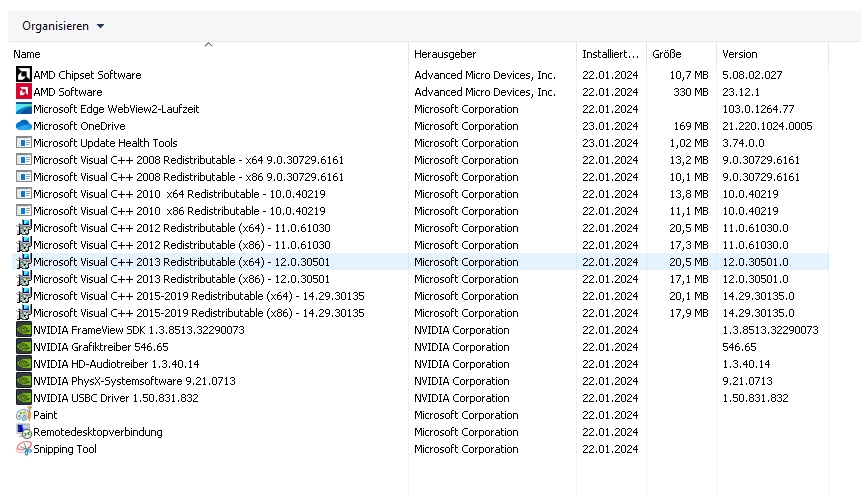Click icon of Visual C++ 2015-2019 (x64) entry
The width and height of the screenshot is (861, 496).
point(24,296)
